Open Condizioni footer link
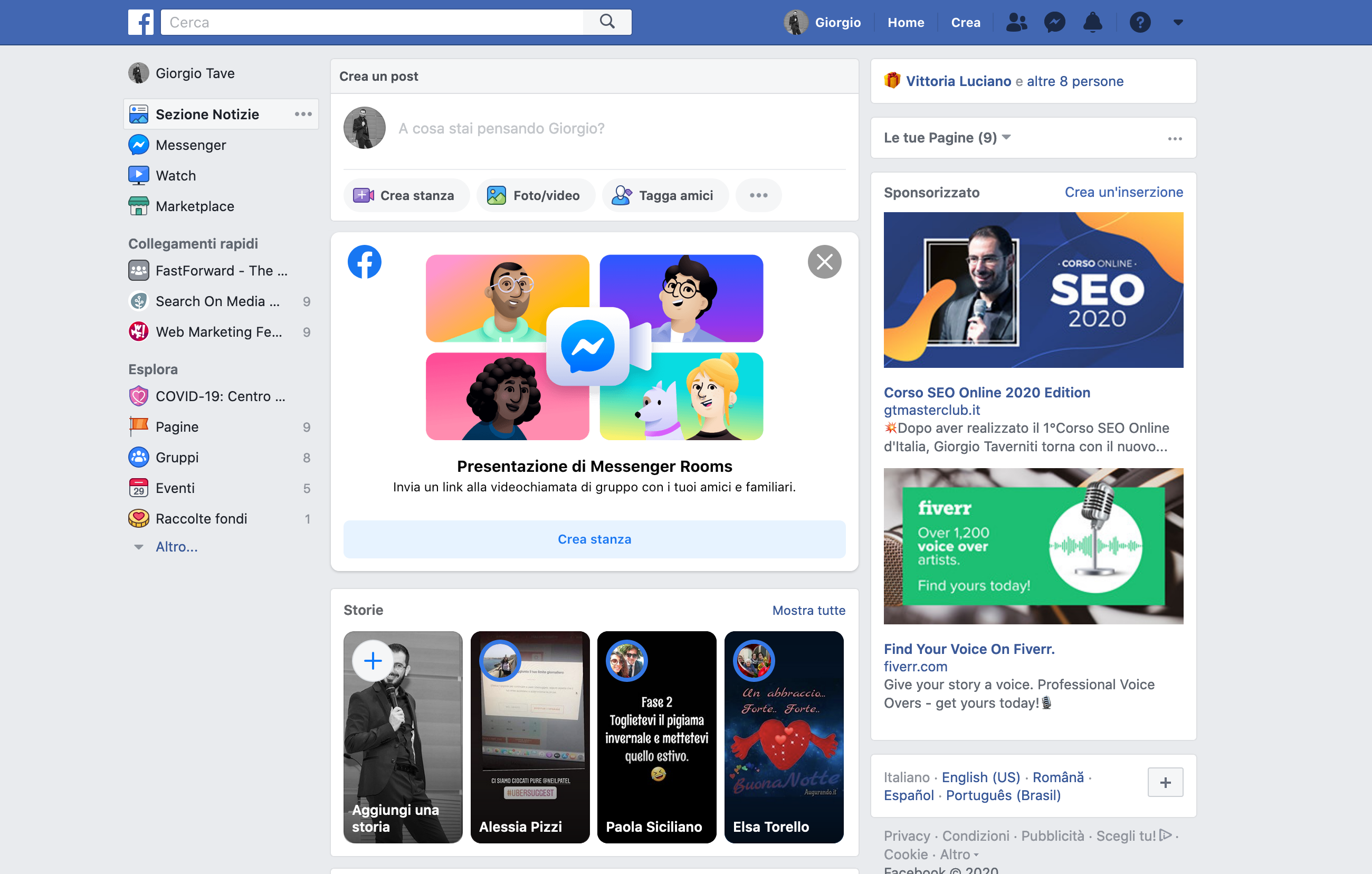 coord(976,836)
